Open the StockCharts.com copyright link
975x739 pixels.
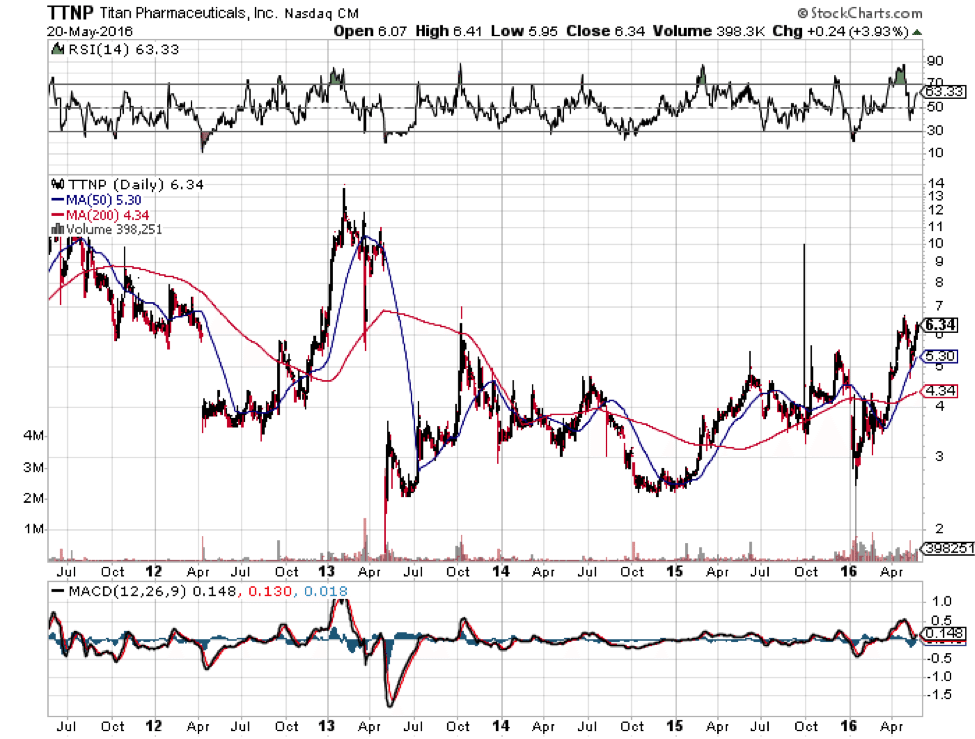864,13
